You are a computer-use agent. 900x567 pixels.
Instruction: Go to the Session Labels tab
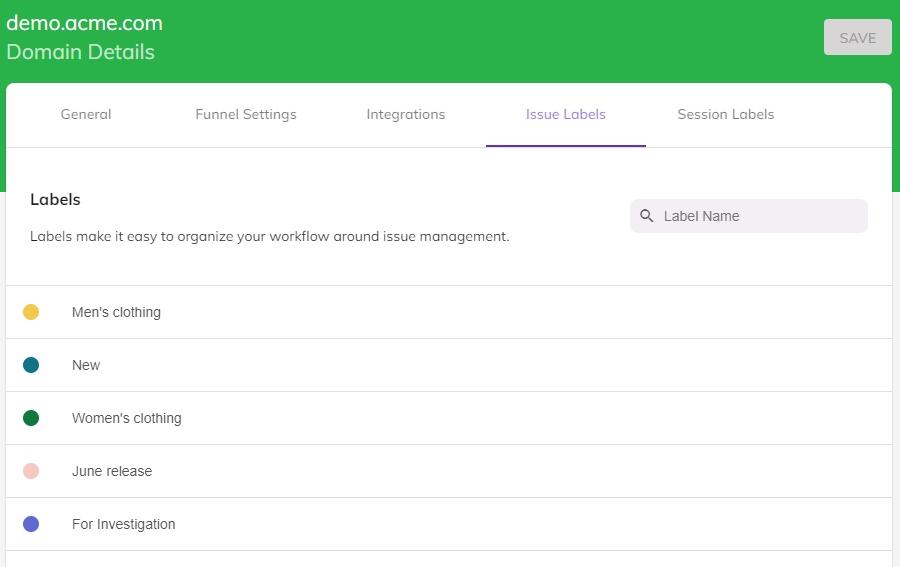pyautogui.click(x=726, y=114)
